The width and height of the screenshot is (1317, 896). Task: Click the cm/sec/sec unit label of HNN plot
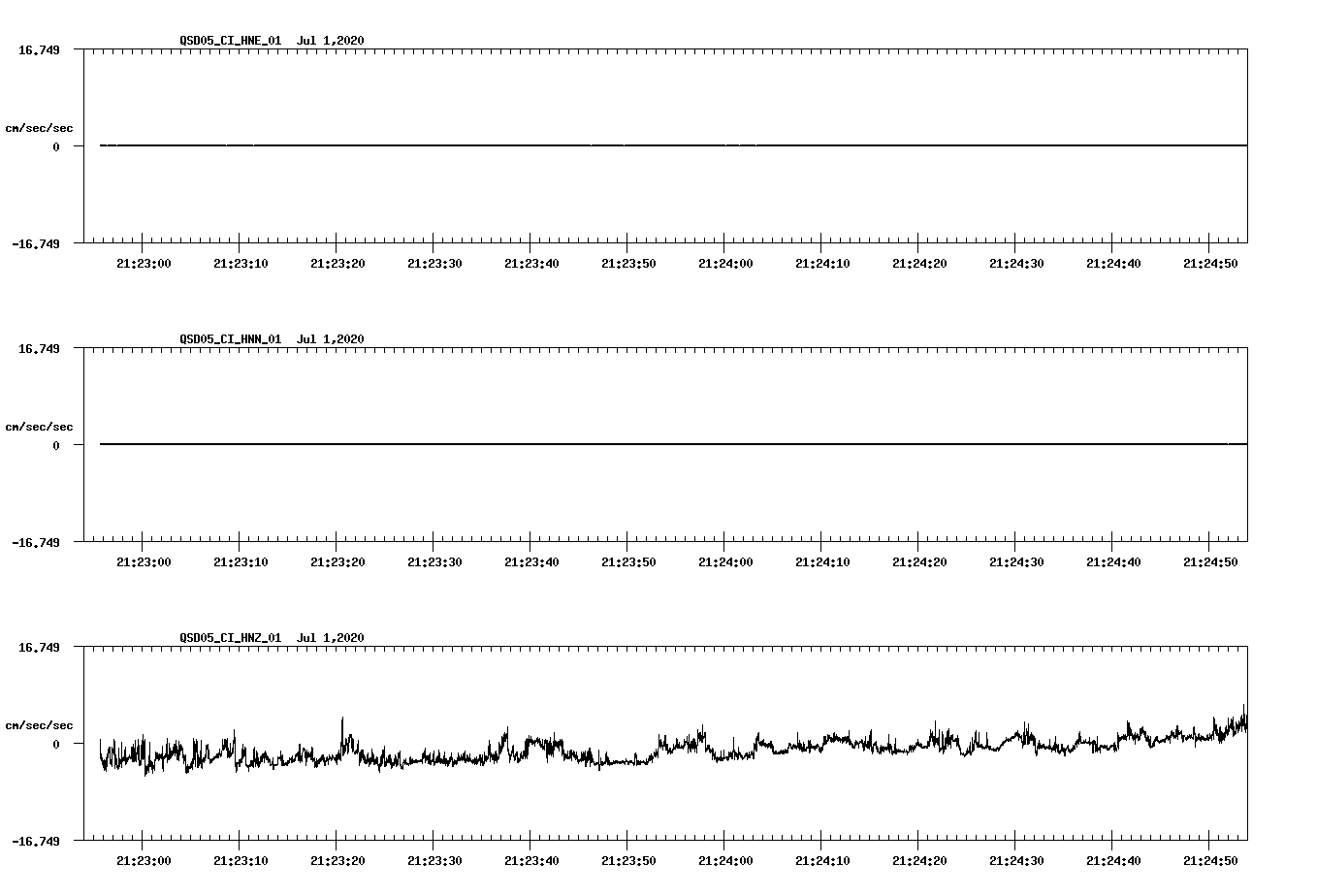pyautogui.click(x=39, y=427)
